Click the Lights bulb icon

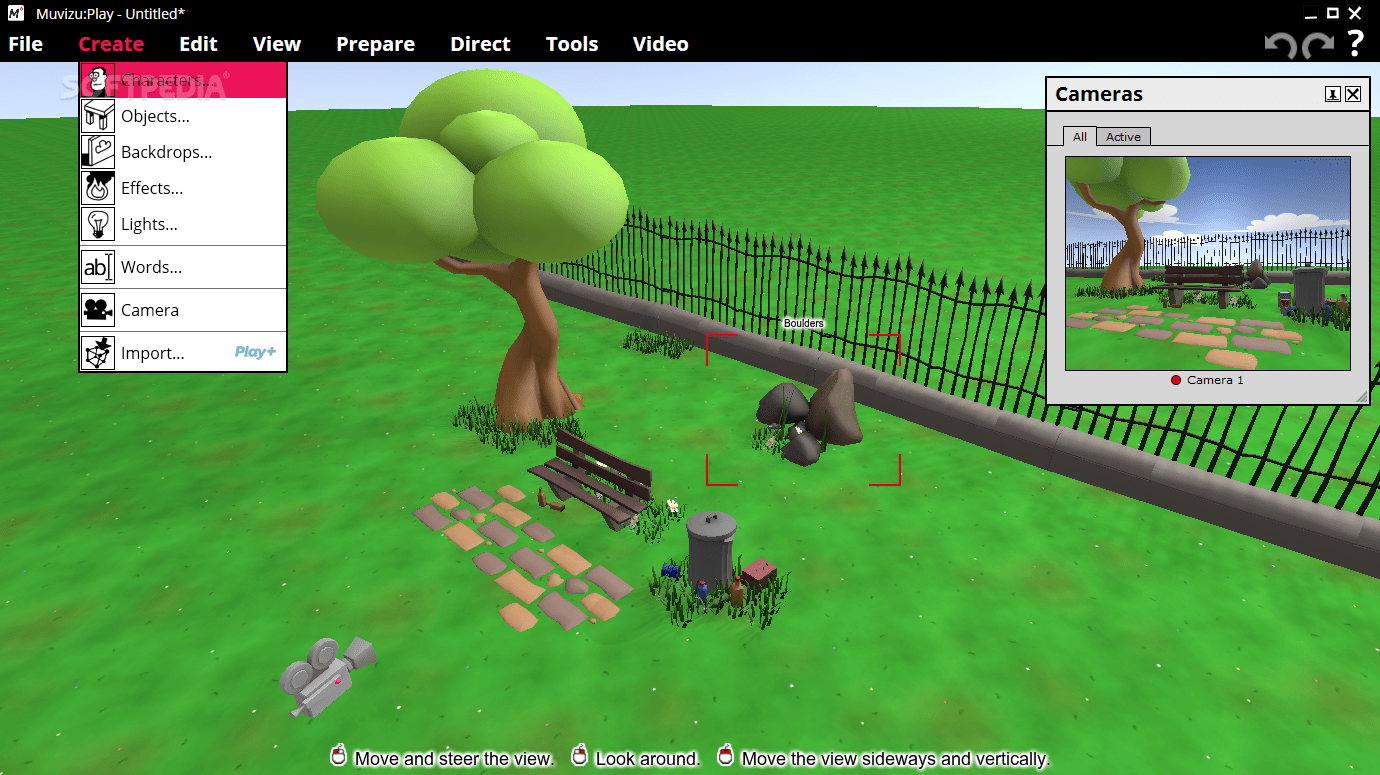click(98, 224)
